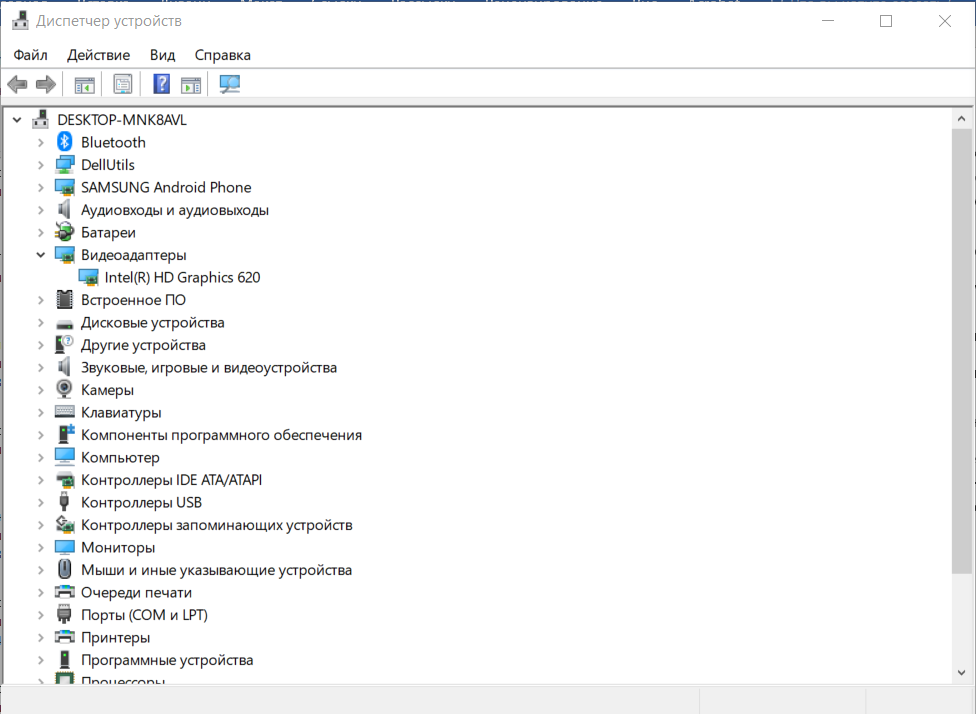Viewport: 976px width, 714px height.
Task: Expand the Контроллеры IDE ATA/ATAPI category
Action: 40,480
